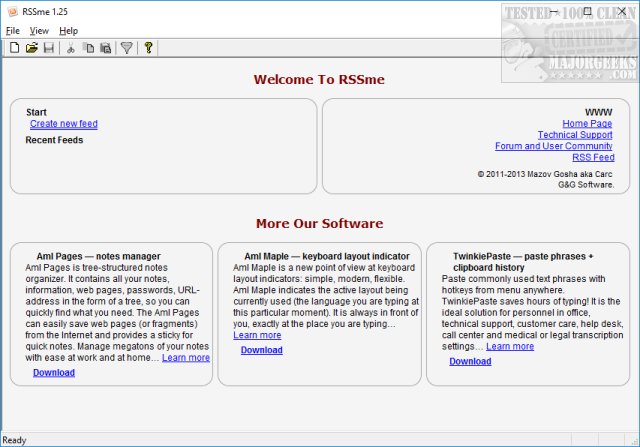Open the File menu
Image resolution: width=640 pixels, height=447 pixels.
pos(13,31)
